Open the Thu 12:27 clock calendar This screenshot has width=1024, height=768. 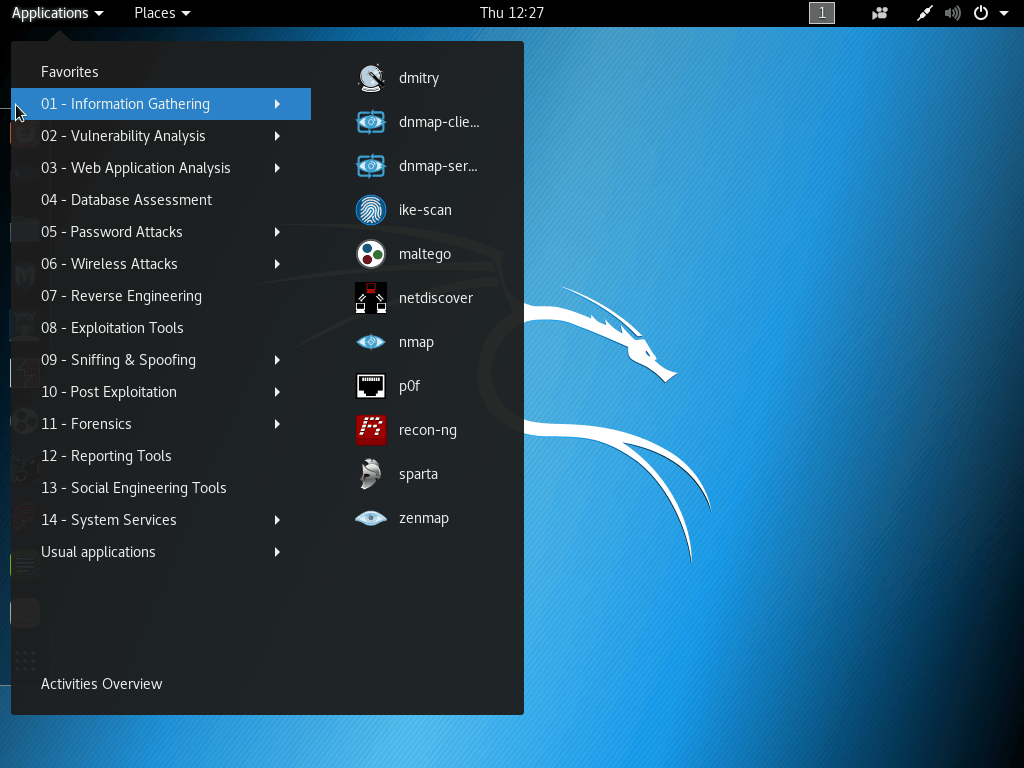tap(512, 13)
